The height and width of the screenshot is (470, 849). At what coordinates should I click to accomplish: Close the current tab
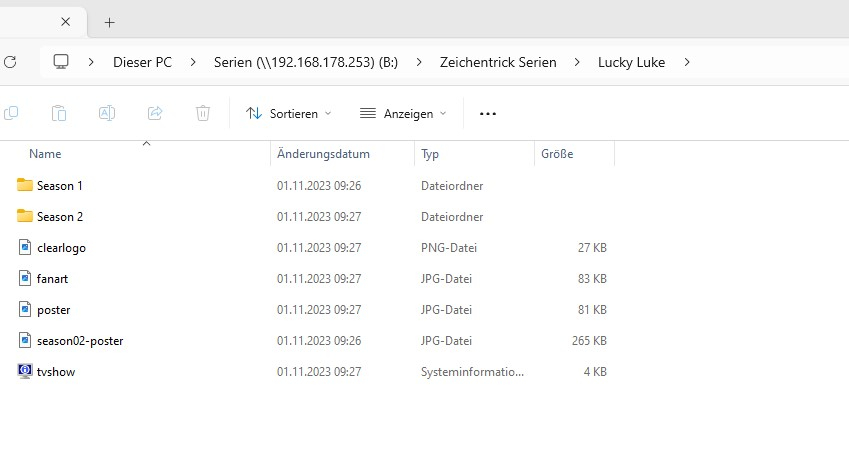pyautogui.click(x=65, y=22)
